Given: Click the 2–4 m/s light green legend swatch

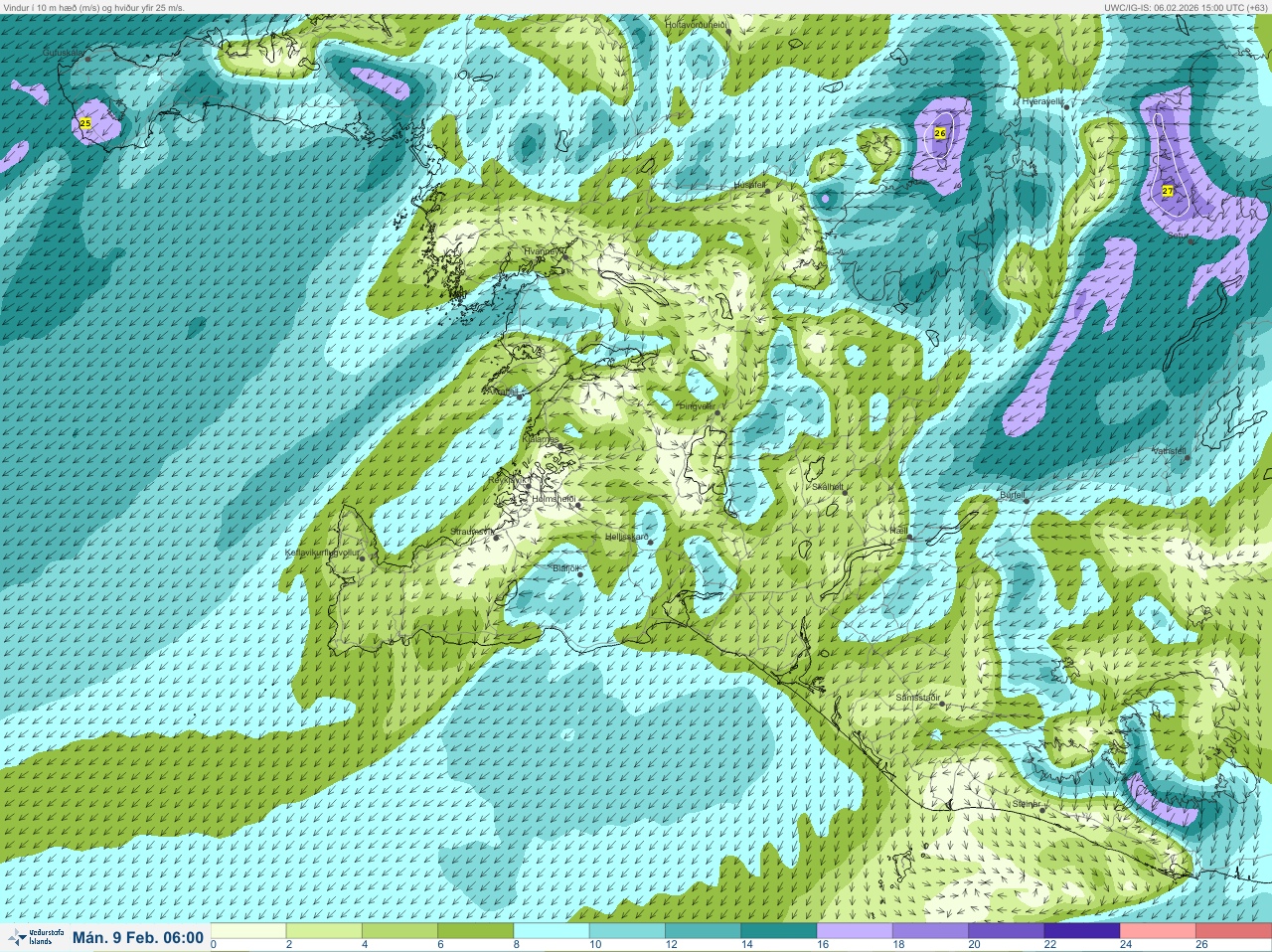Looking at the screenshot, I should click(324, 931).
